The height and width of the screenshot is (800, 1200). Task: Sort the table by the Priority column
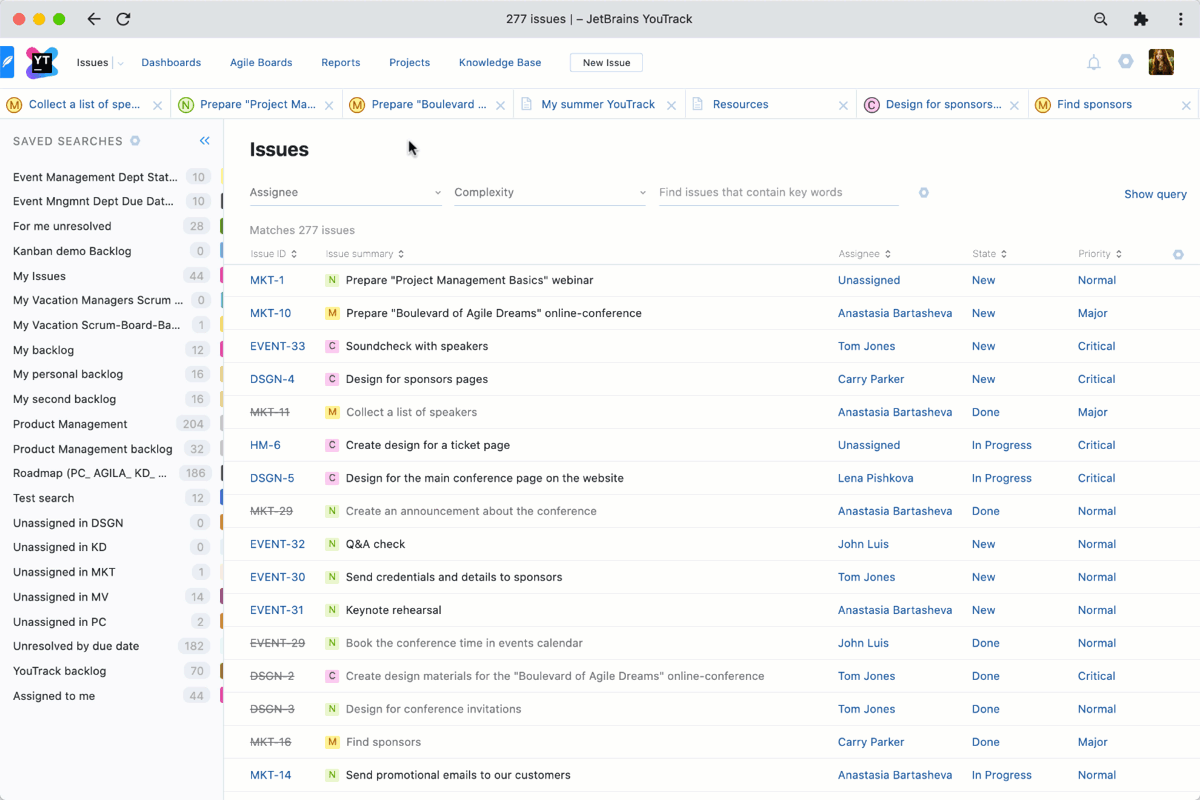1099,254
